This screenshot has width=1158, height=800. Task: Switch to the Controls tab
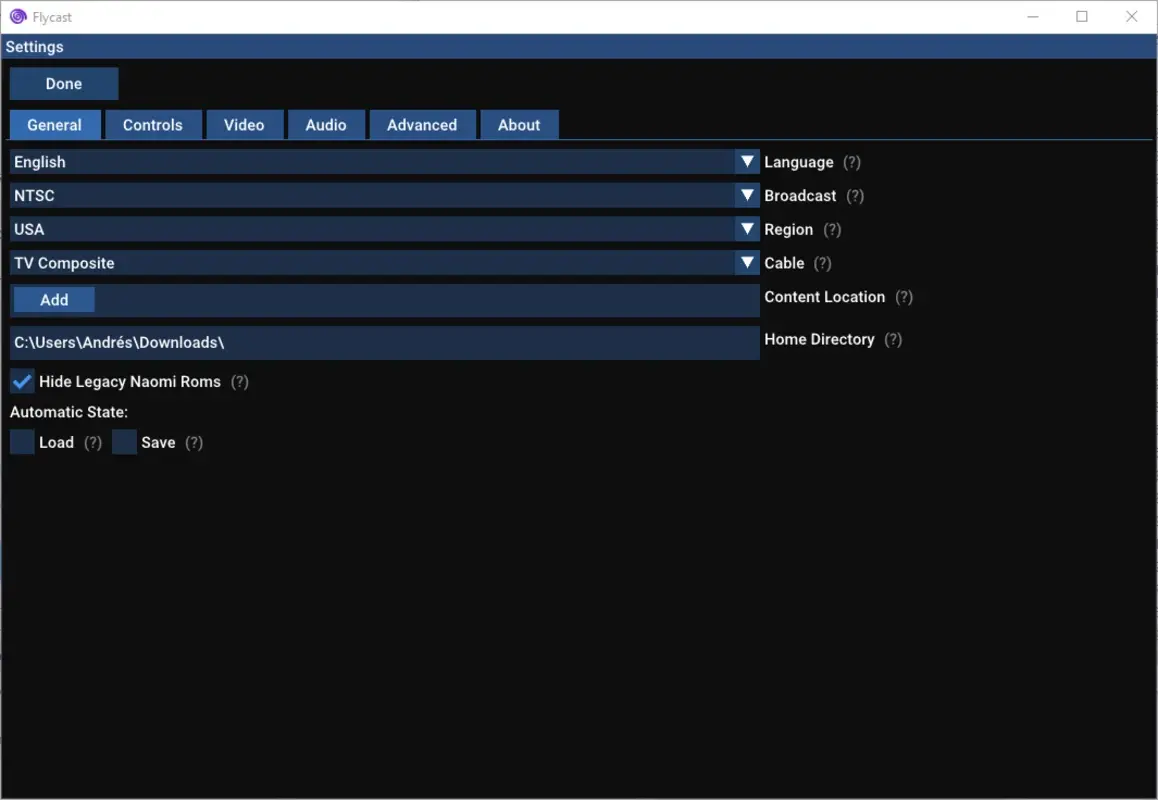pos(153,124)
